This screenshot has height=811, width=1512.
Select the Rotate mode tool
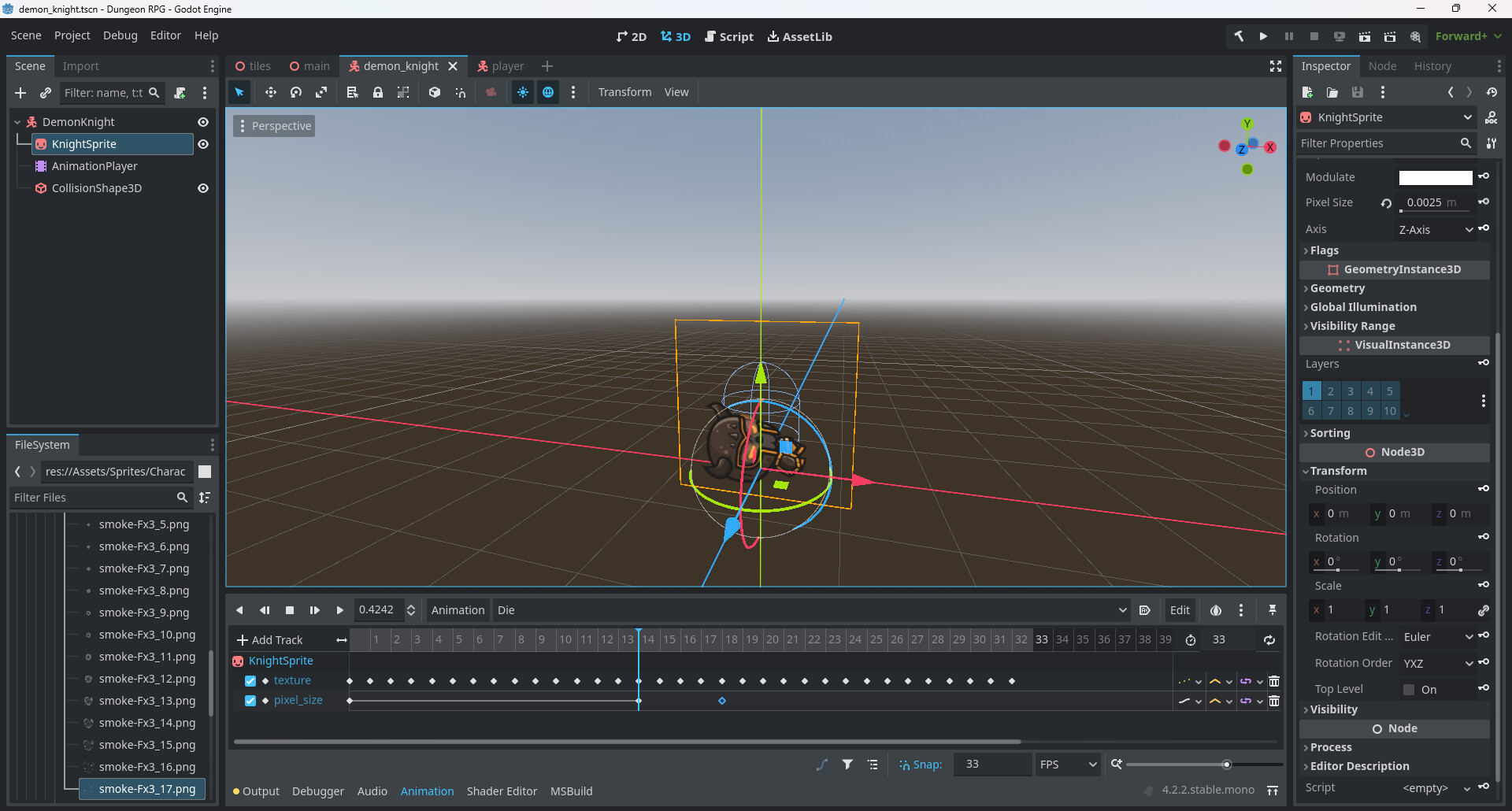[x=296, y=92]
